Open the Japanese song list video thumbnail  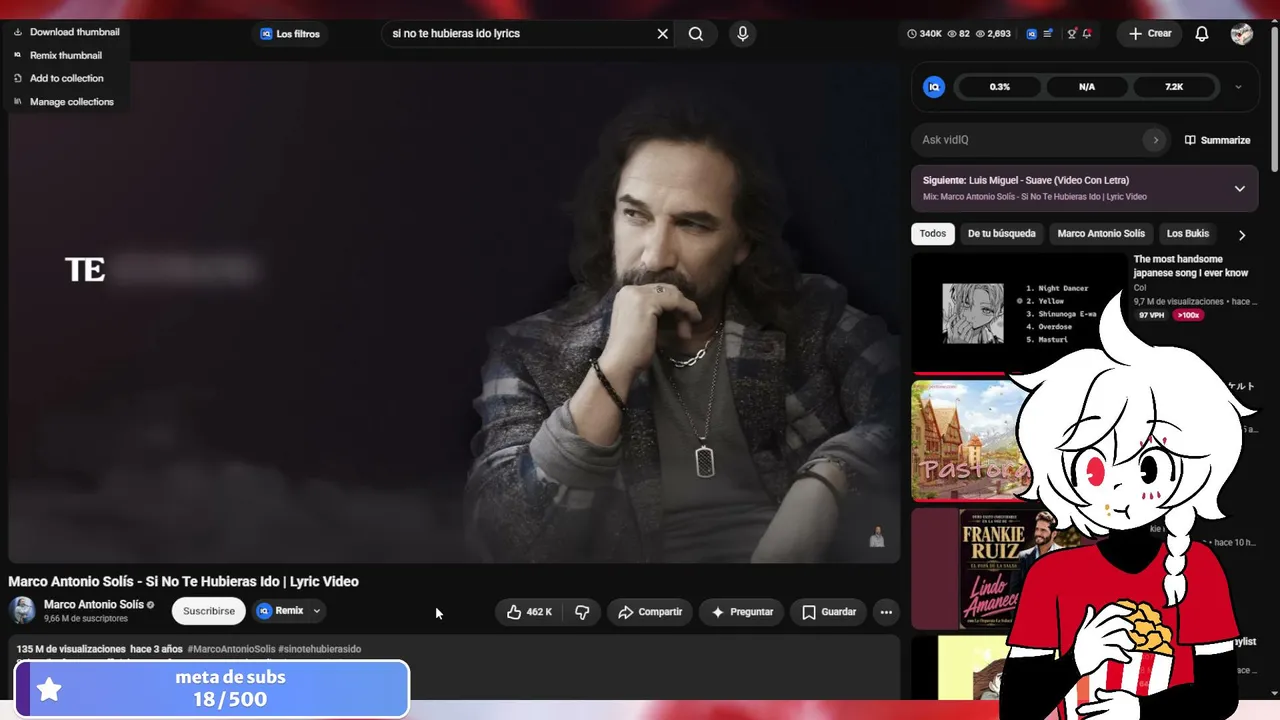1018,313
